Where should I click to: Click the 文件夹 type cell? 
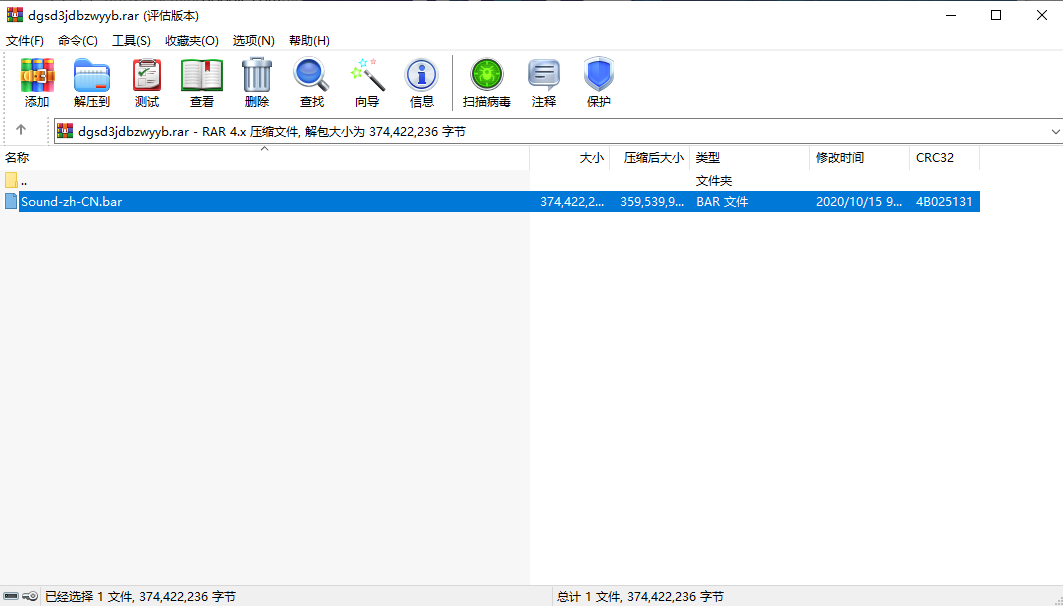[714, 181]
